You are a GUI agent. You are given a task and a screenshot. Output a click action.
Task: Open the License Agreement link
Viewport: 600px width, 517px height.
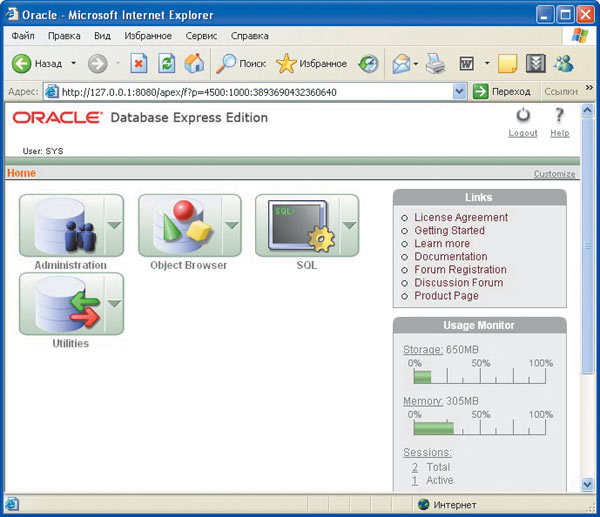(461, 217)
